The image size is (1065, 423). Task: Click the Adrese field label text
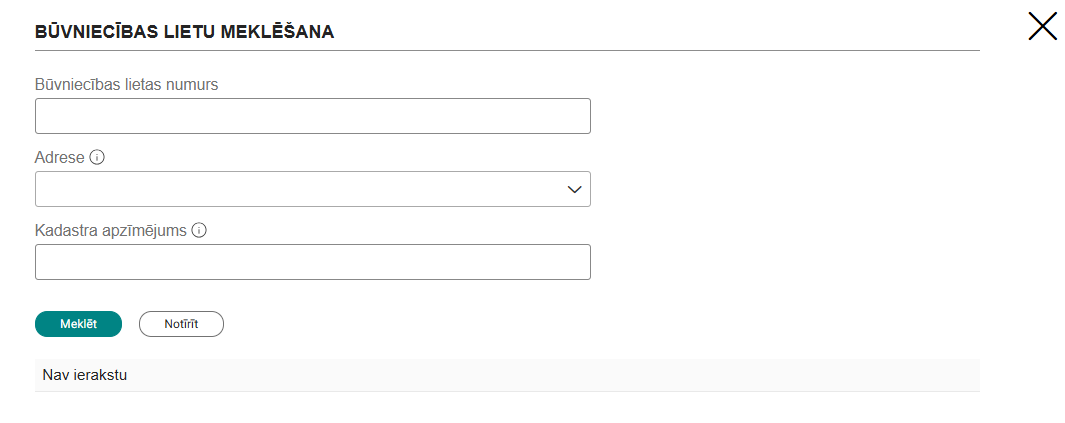[x=60, y=158]
